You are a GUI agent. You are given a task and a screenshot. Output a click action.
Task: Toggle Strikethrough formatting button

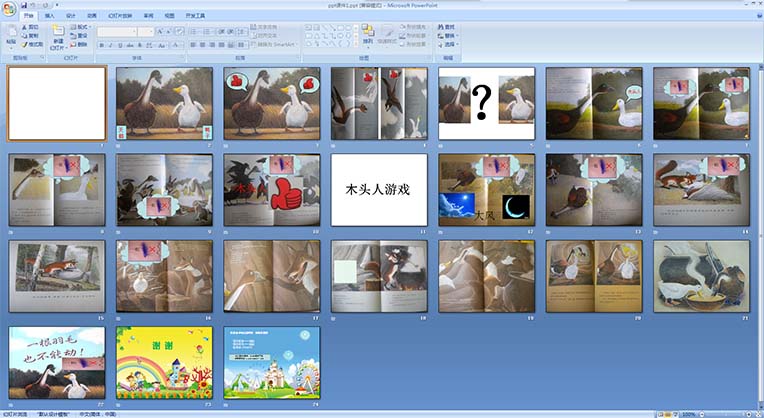click(x=130, y=45)
